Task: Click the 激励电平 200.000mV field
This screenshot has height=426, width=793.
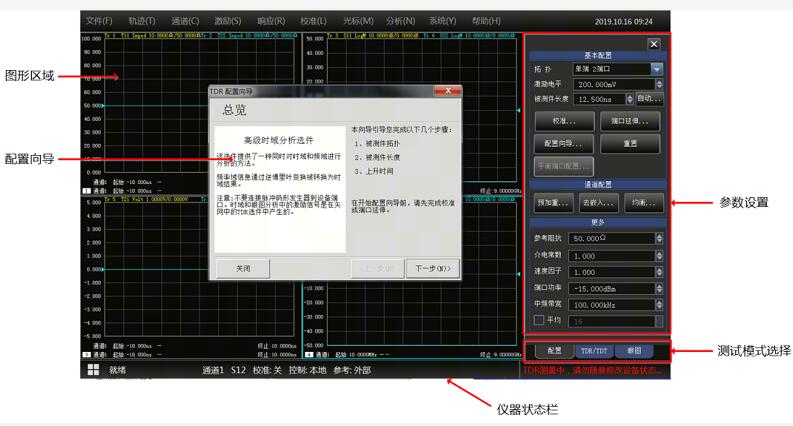Action: pyautogui.click(x=614, y=84)
